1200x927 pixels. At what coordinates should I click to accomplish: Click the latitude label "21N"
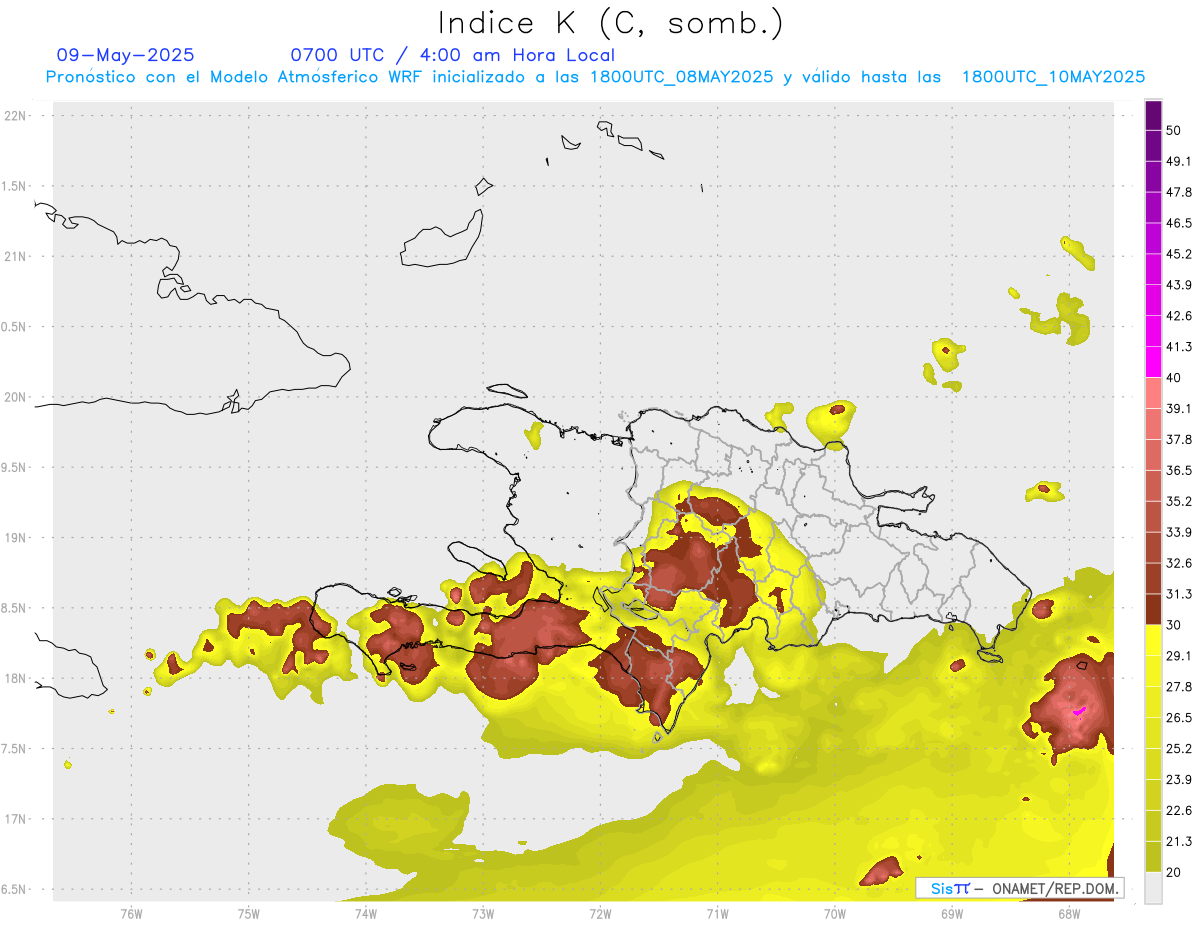tap(17, 256)
